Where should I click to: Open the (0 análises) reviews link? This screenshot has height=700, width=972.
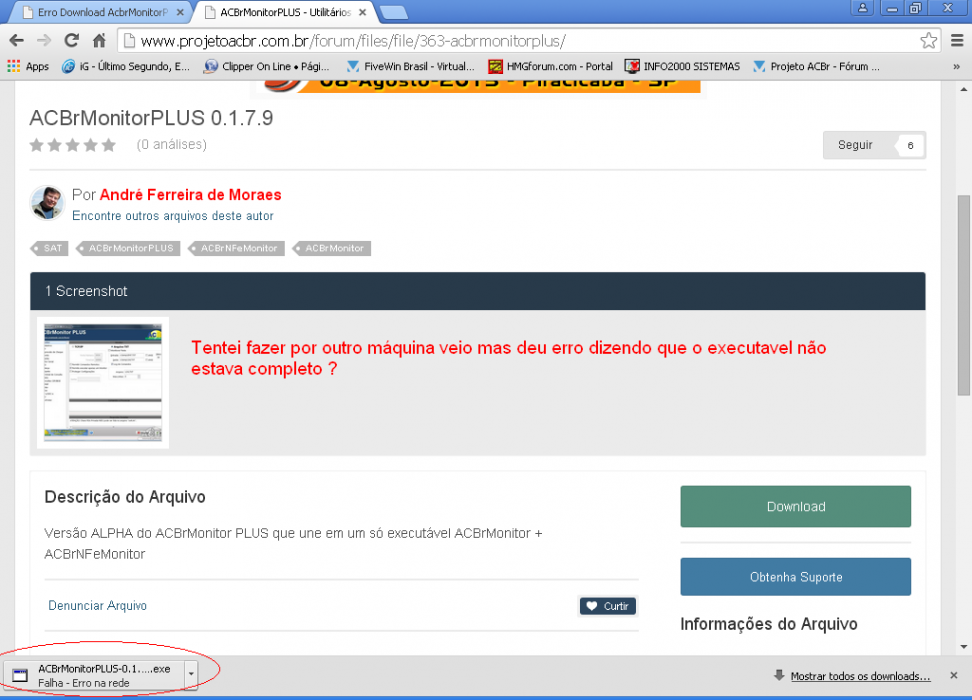(172, 144)
